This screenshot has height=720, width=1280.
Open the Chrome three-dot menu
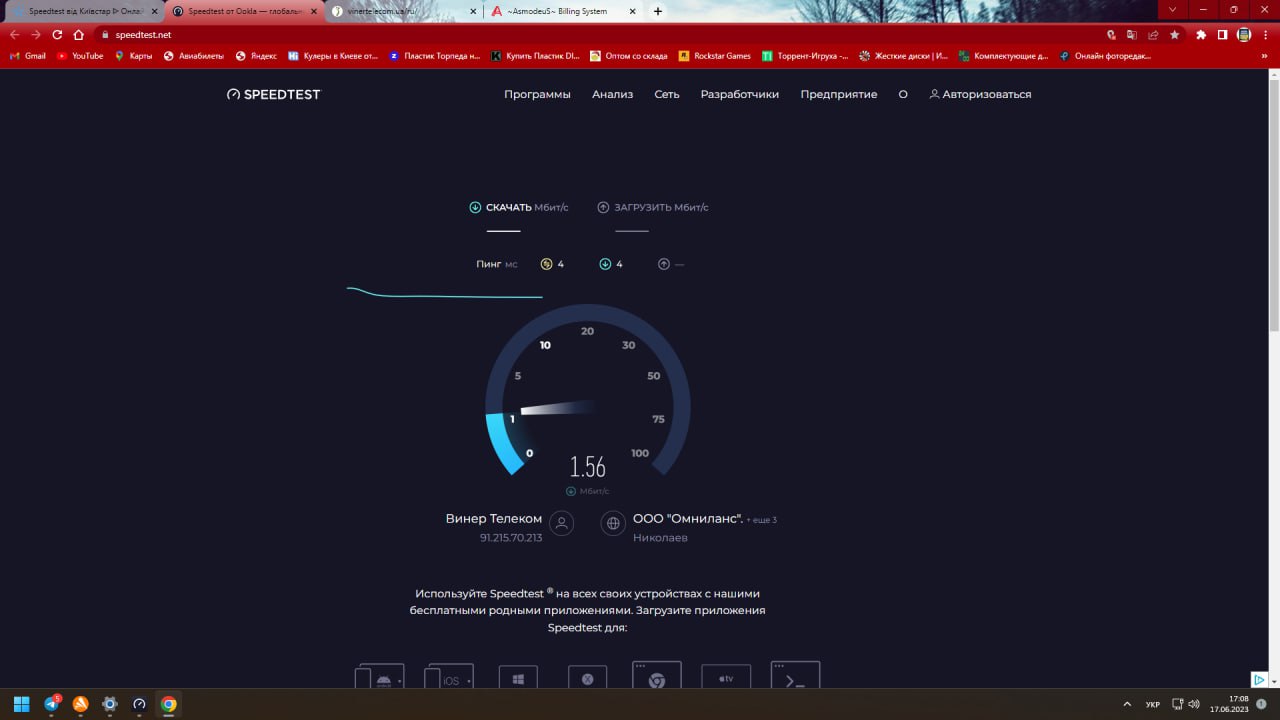[x=1266, y=34]
